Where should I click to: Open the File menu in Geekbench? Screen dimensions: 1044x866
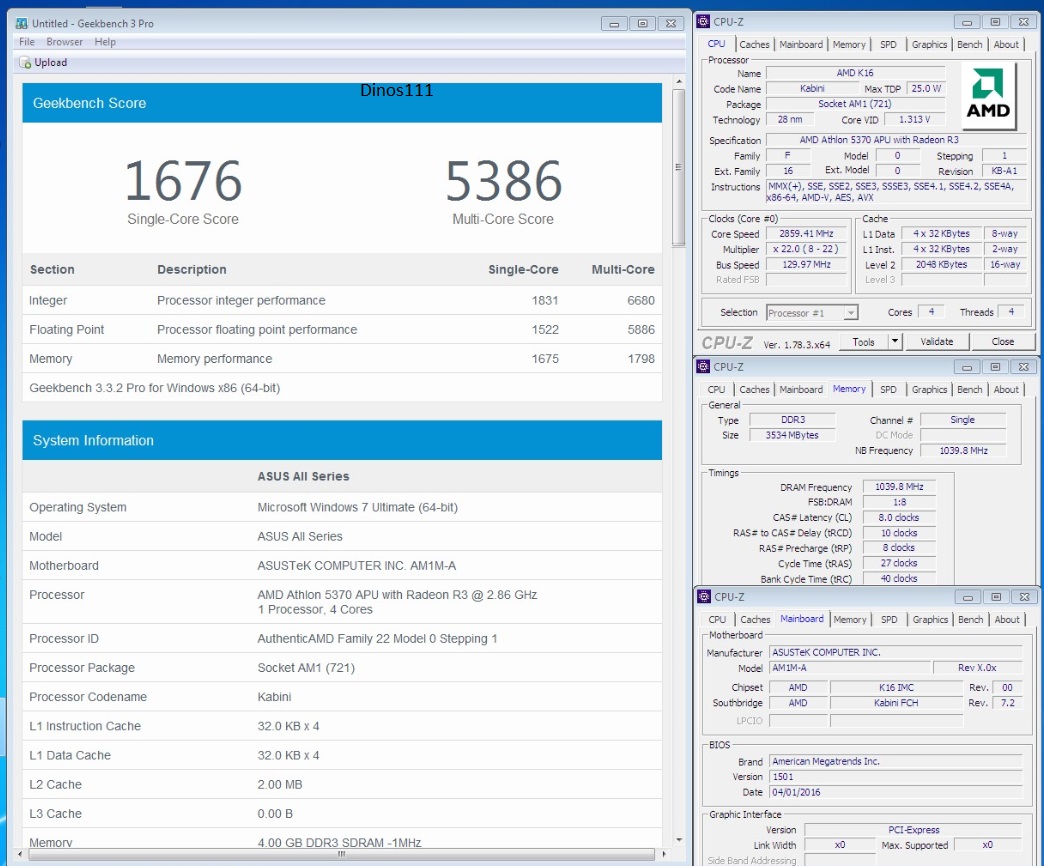[x=27, y=42]
